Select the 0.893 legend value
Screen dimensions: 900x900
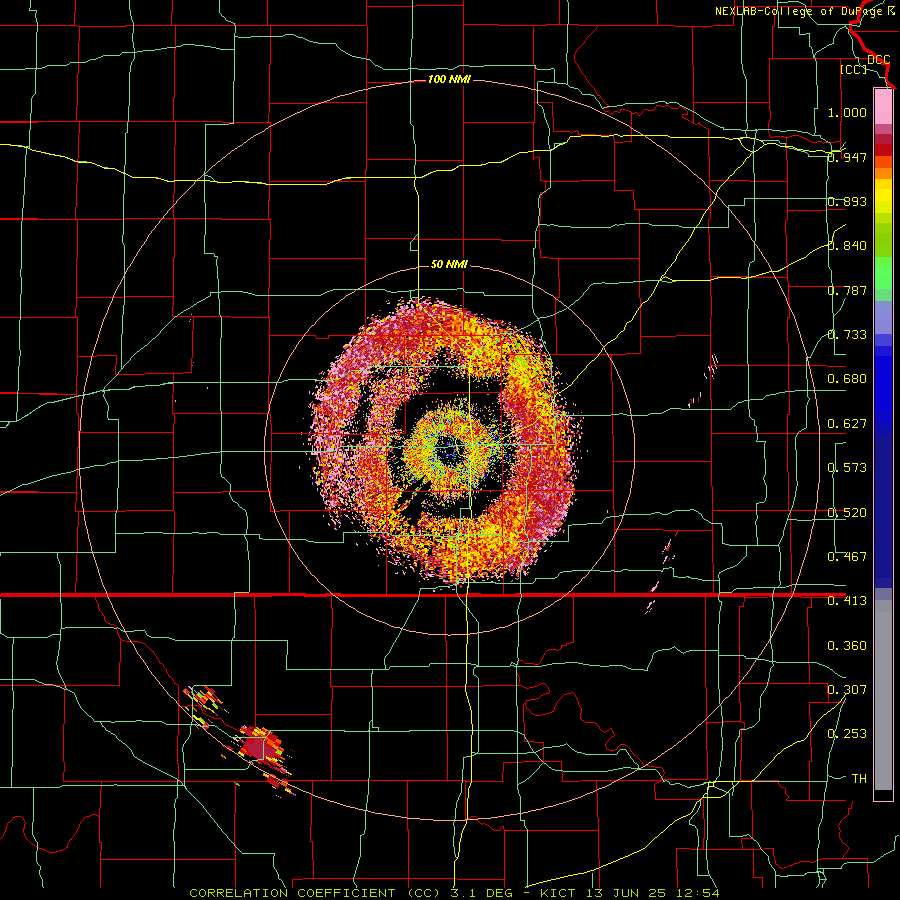847,201
